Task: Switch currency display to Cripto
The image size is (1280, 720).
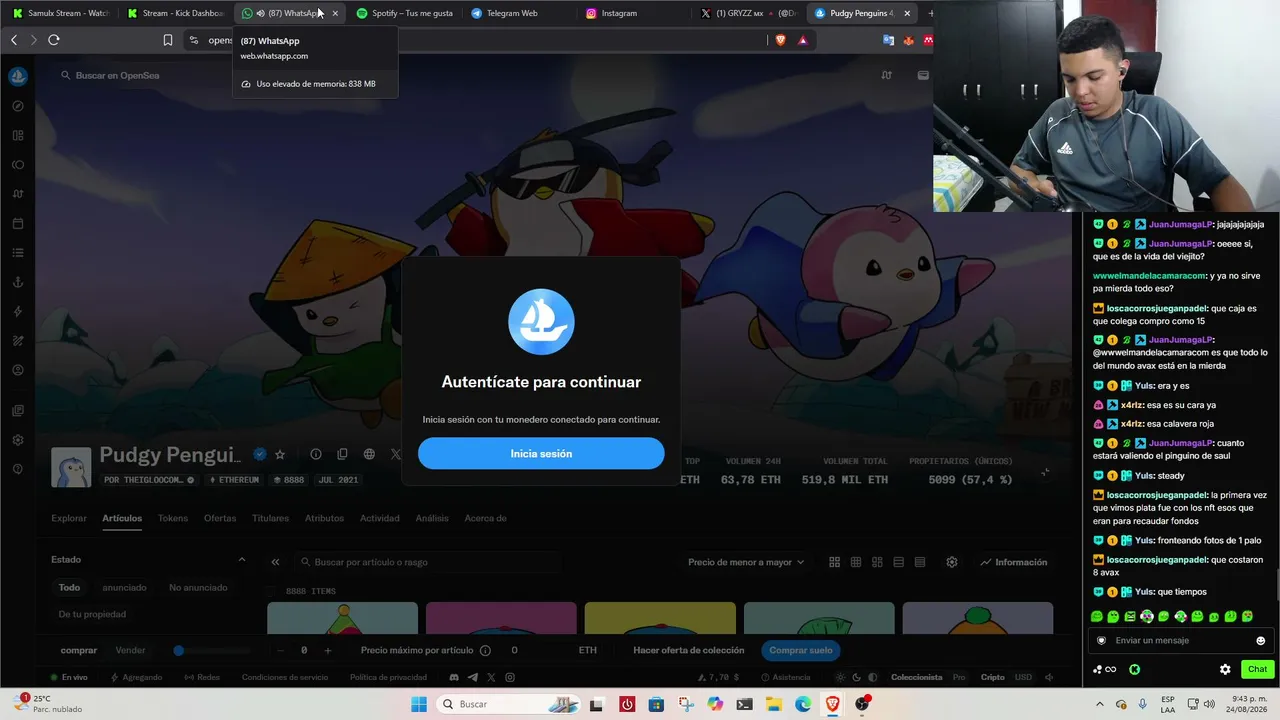Action: click(x=993, y=677)
